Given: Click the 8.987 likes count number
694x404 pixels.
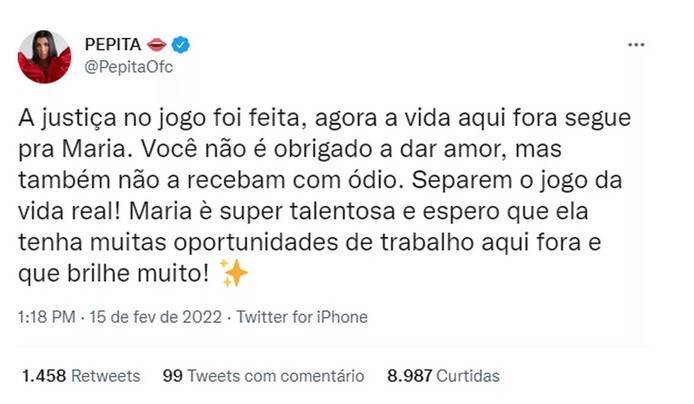Looking at the screenshot, I should pyautogui.click(x=409, y=376).
